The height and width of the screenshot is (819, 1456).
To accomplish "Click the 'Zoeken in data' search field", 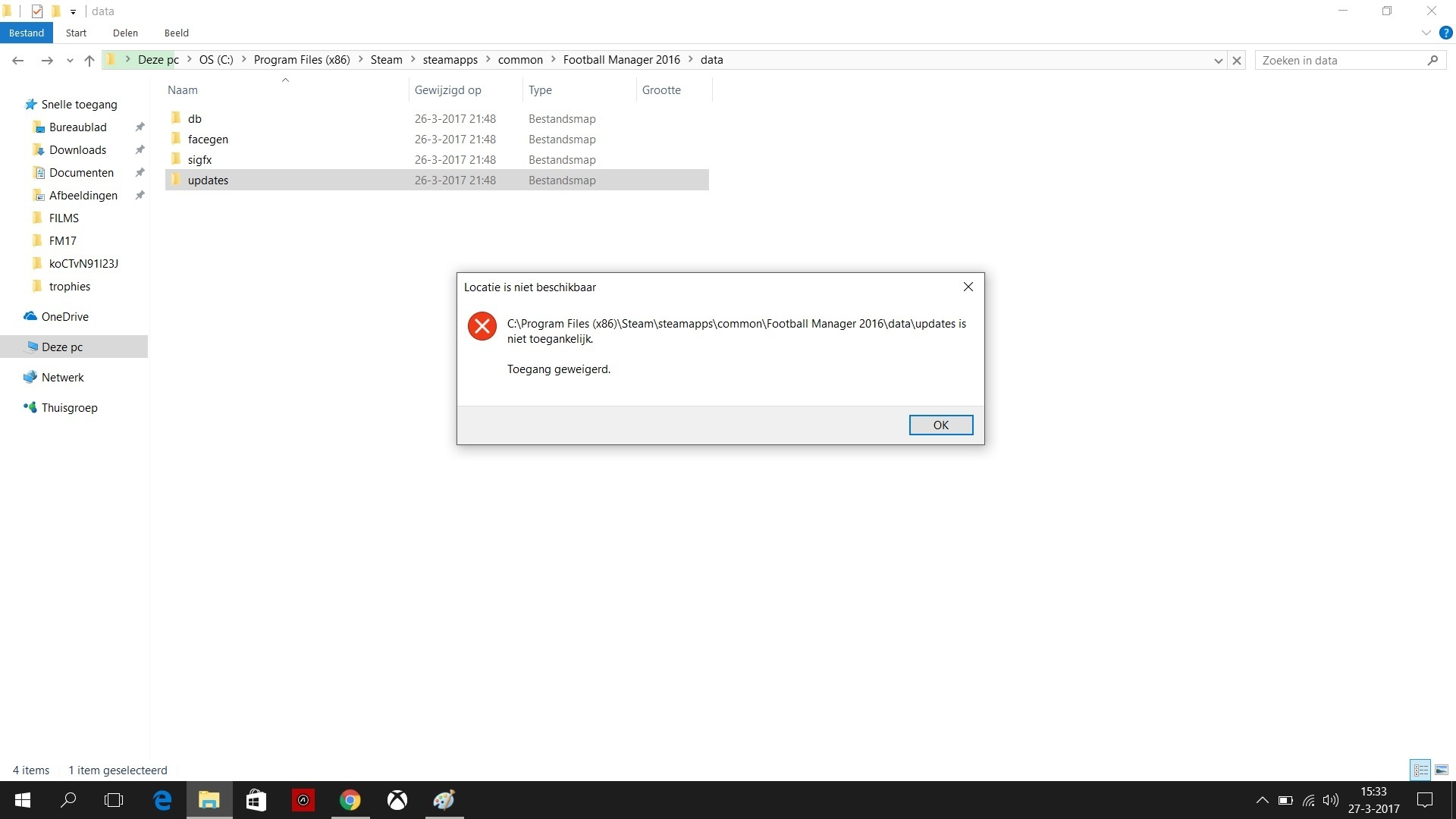I will (x=1342, y=61).
